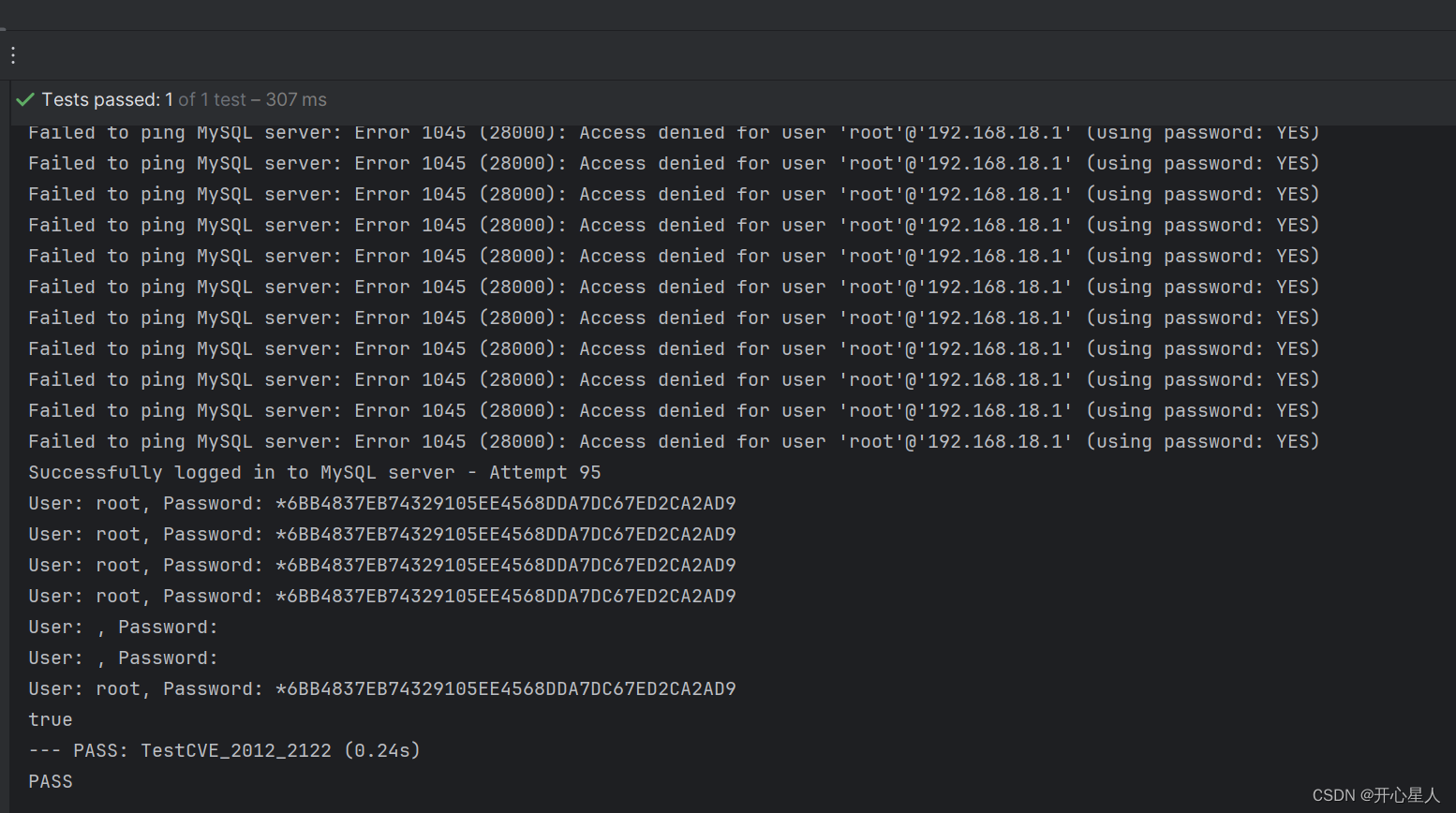Click the 'Tests passed: 1' status text
This screenshot has height=813, width=1456.
[108, 99]
